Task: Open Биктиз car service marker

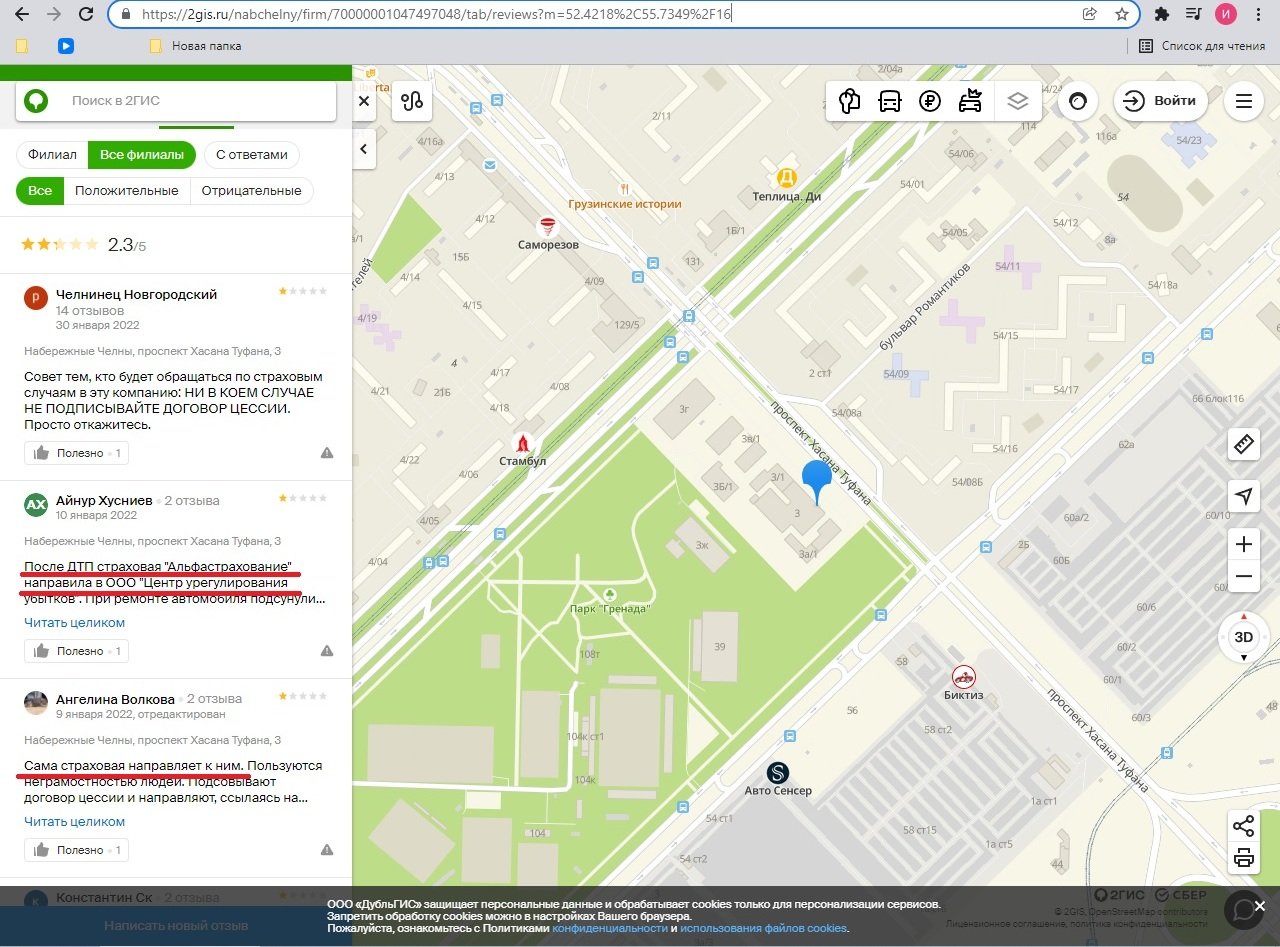Action: point(963,676)
